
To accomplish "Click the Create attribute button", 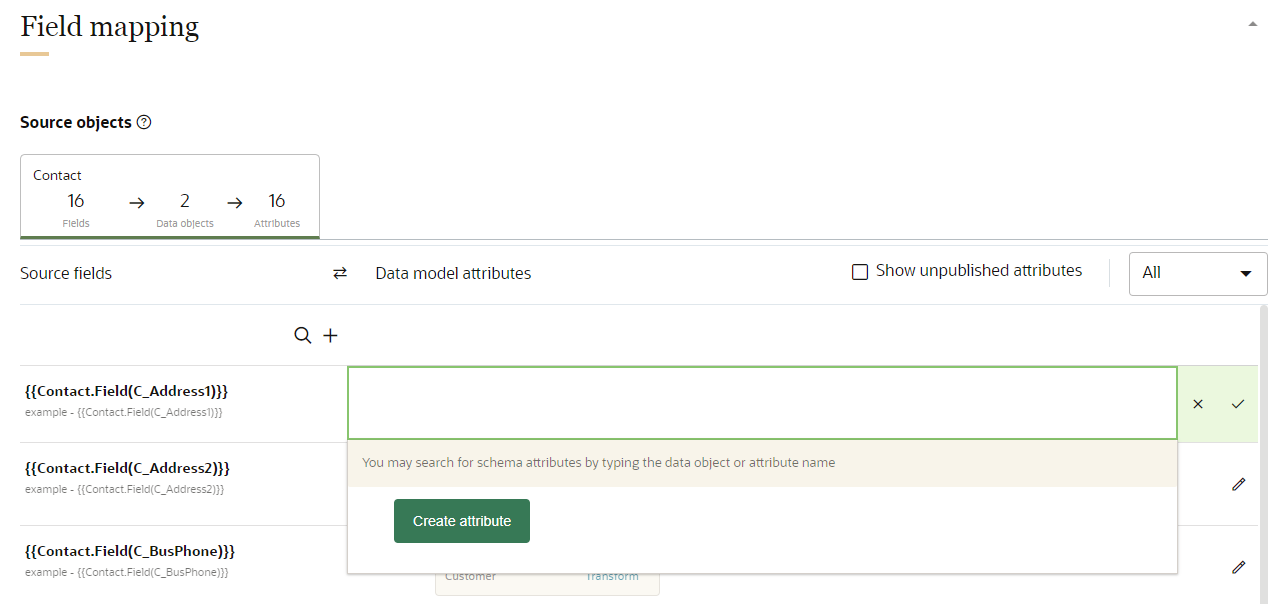I will [462, 521].
